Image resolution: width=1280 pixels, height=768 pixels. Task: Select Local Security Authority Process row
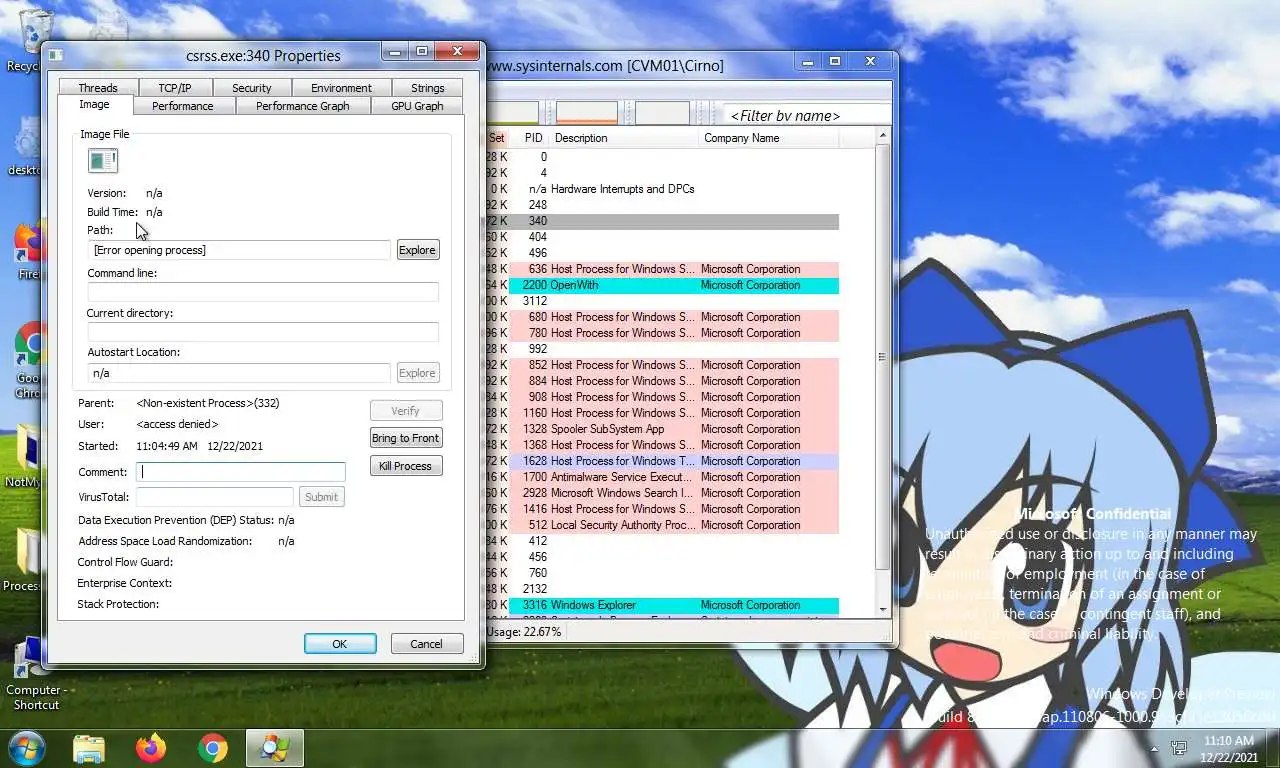[x=663, y=525]
